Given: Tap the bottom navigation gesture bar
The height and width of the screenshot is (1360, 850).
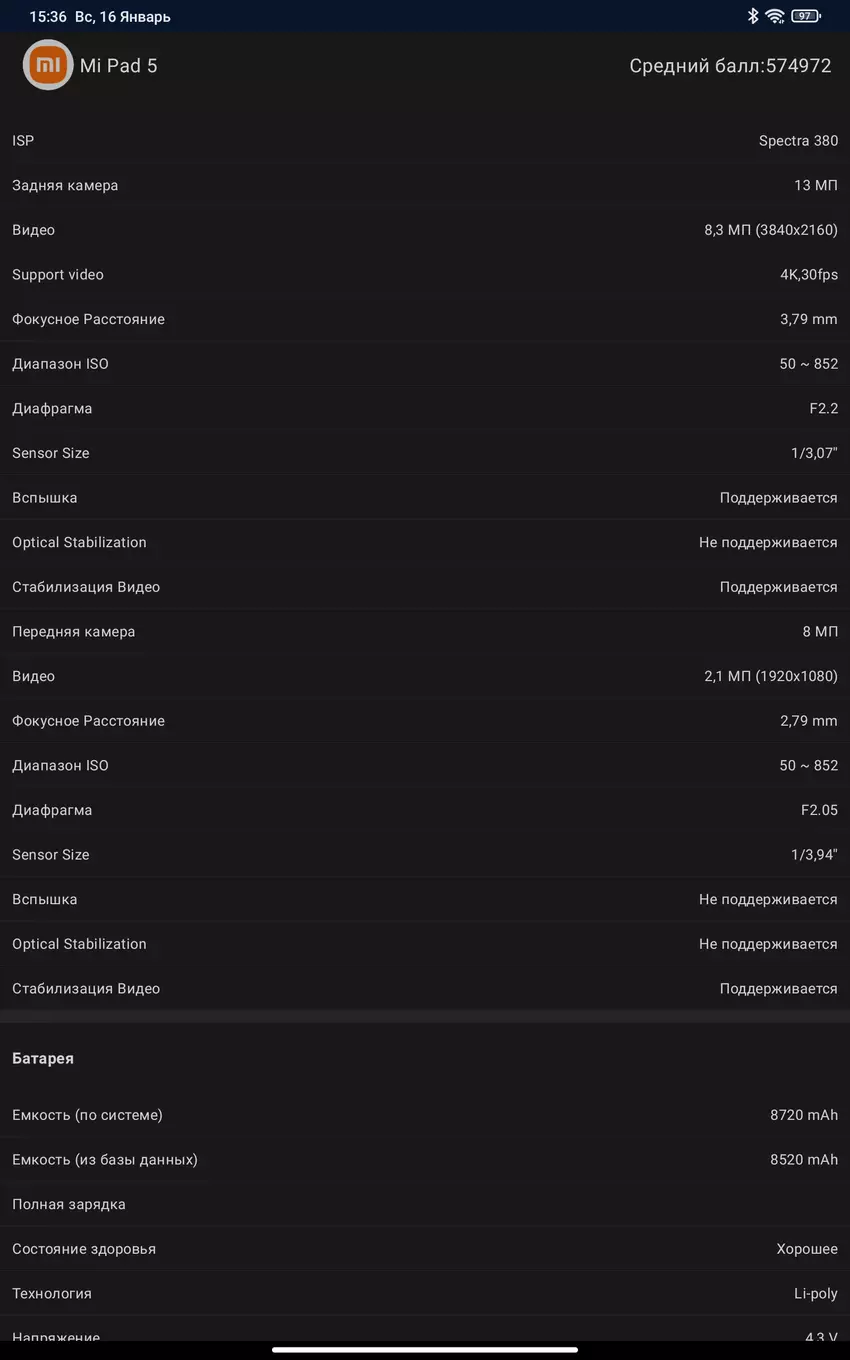Looking at the screenshot, I should tap(425, 1349).
